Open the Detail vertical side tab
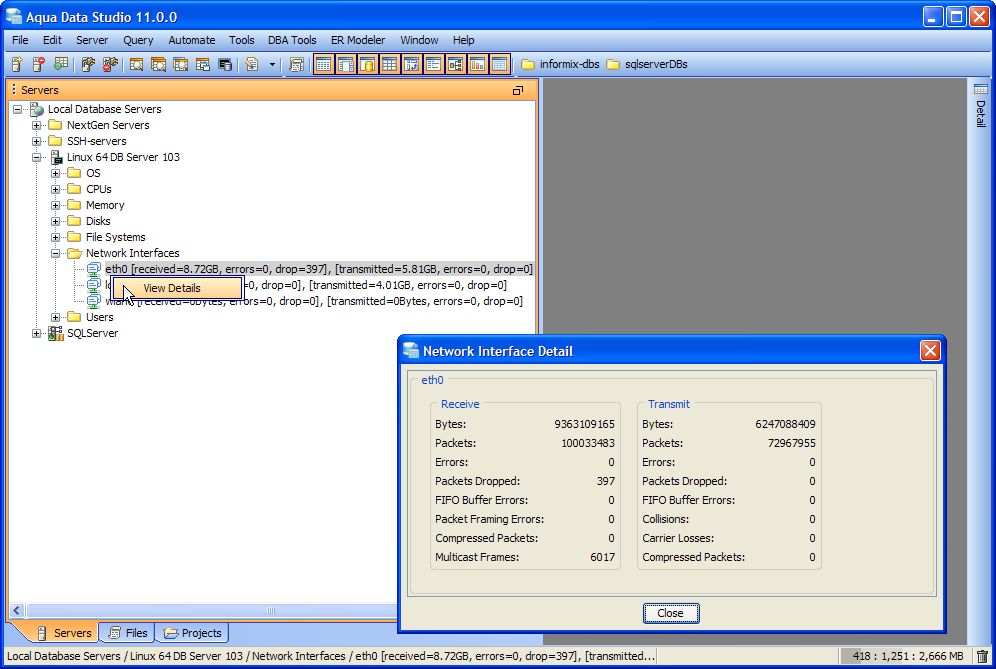Screen dimensions: 996x669 981,105
